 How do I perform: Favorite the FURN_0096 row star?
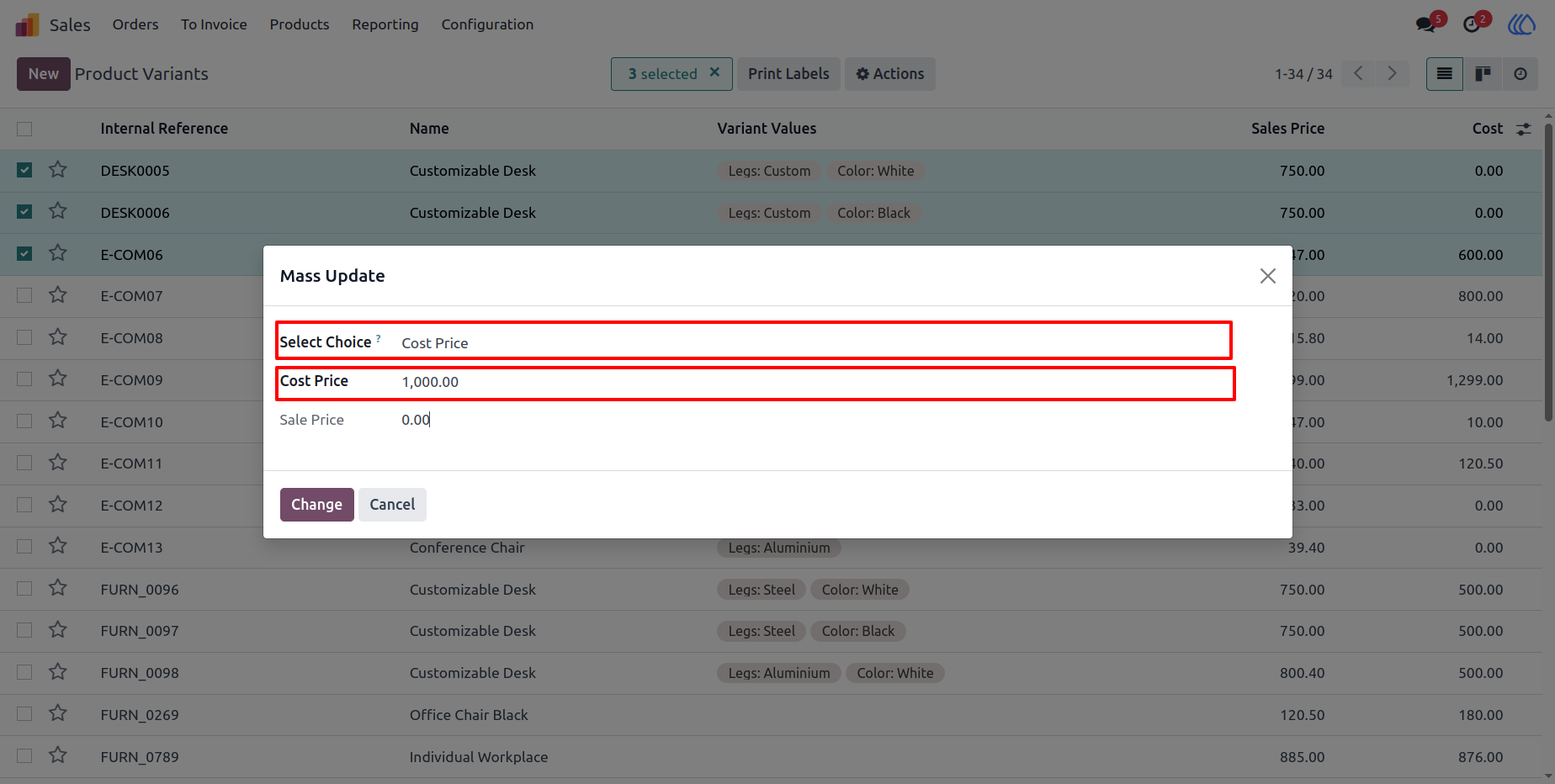58,588
